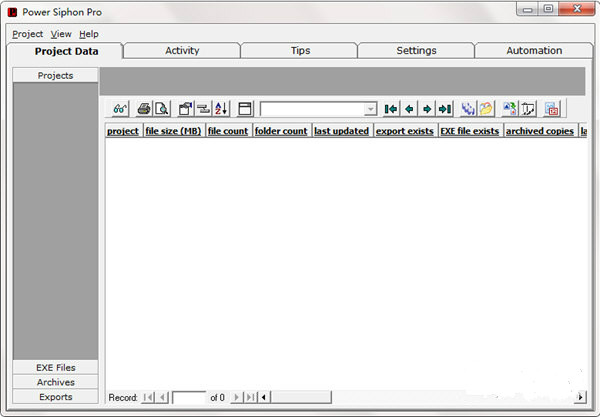Viewport: 600px width, 417px height.
Task: Click the document with pencil icon
Action: pyautogui.click(x=528, y=109)
